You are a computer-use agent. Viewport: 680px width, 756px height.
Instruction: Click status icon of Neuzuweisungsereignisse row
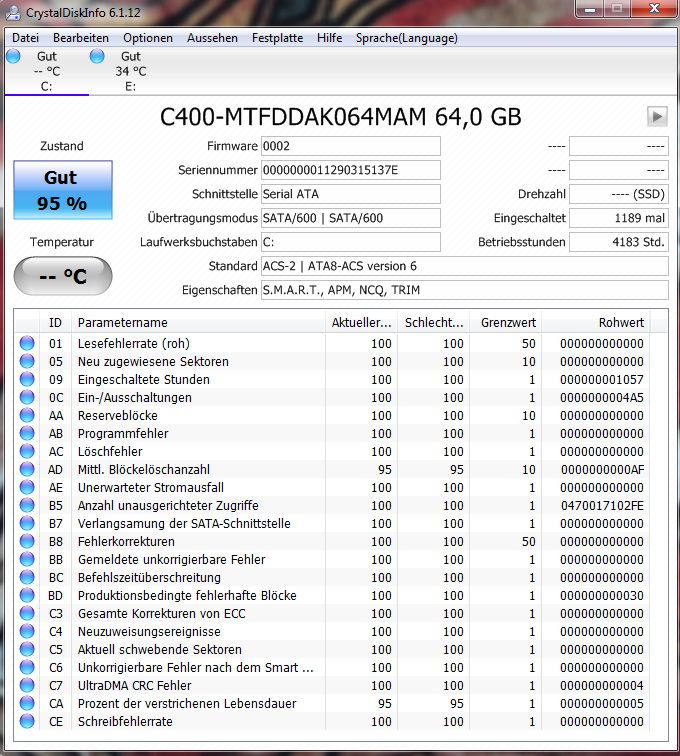pos(27,631)
